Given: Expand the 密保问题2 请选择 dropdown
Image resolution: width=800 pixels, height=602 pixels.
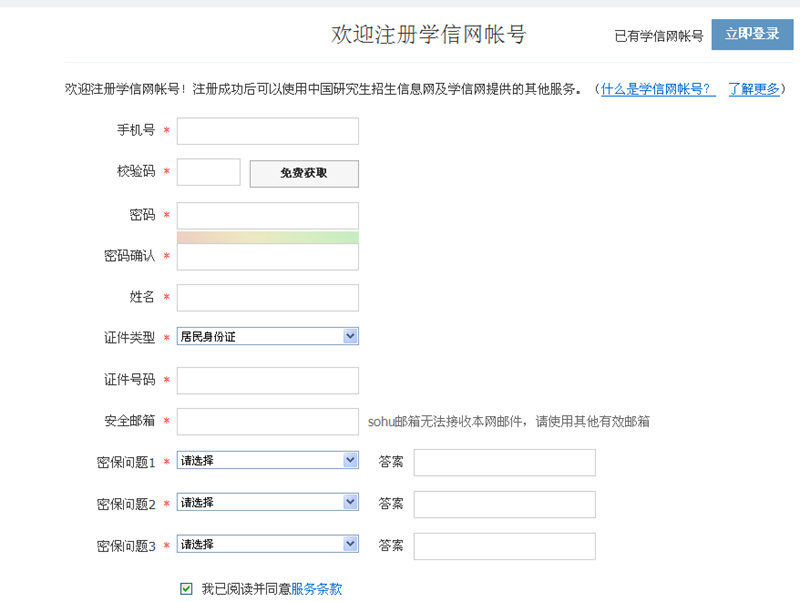Looking at the screenshot, I should pos(267,502).
